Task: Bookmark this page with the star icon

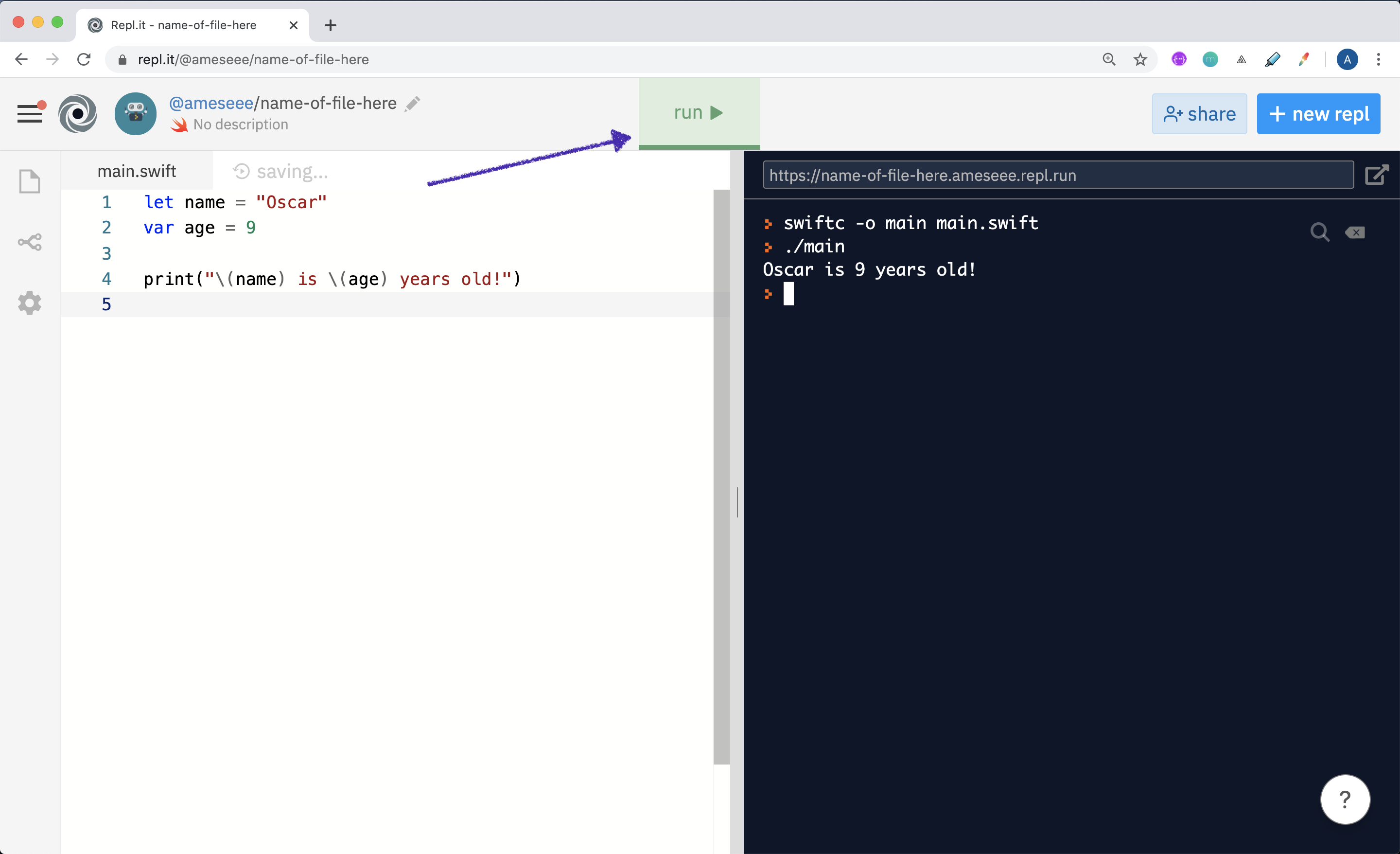Action: tap(1140, 59)
